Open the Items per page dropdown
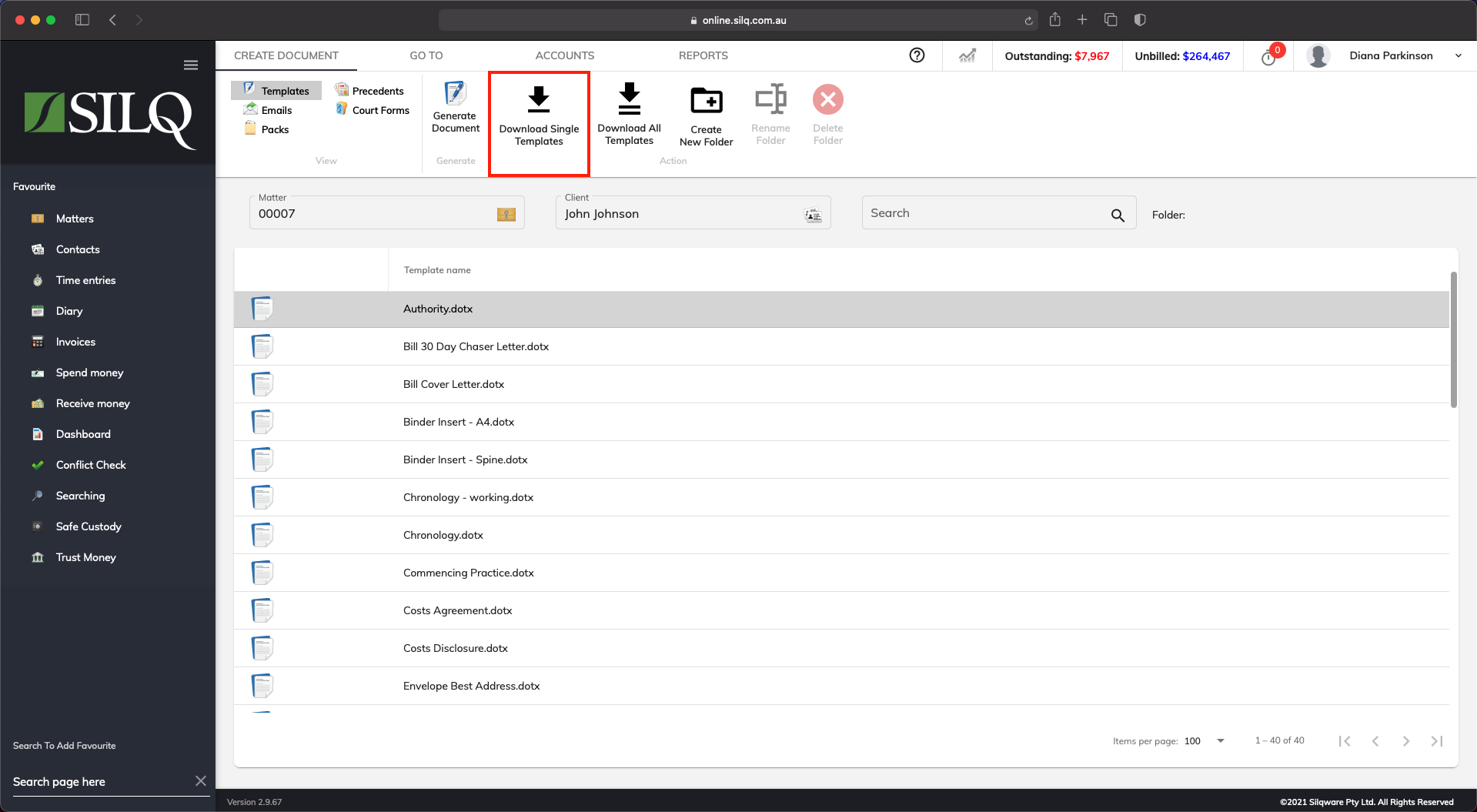The image size is (1477, 812). point(1220,741)
